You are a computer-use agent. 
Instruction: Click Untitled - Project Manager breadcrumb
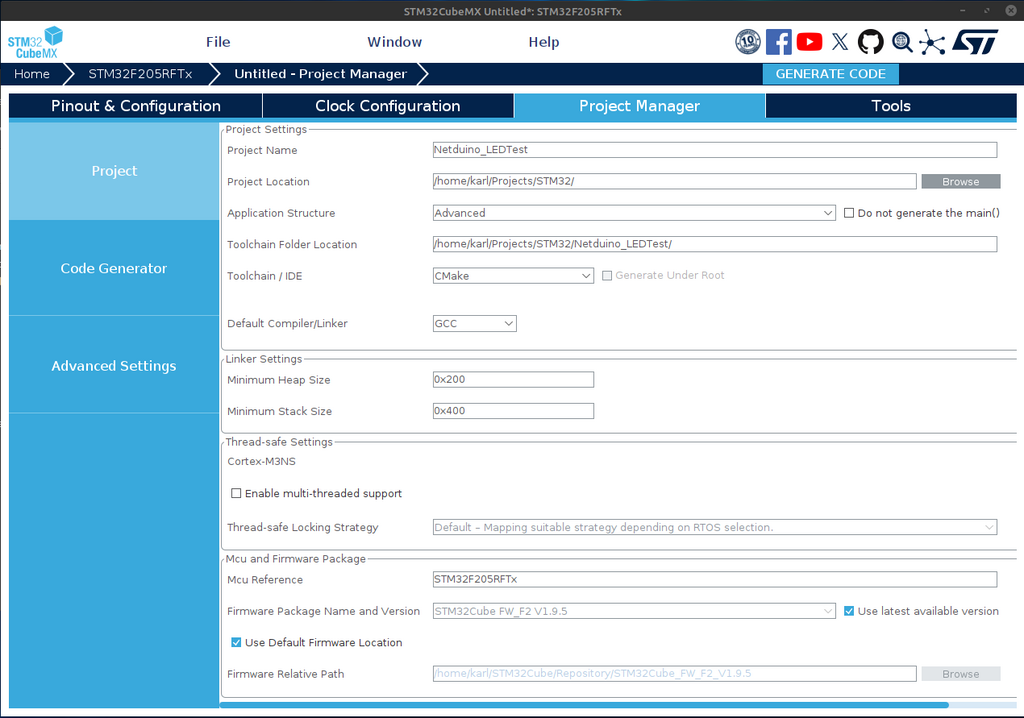tap(321, 74)
